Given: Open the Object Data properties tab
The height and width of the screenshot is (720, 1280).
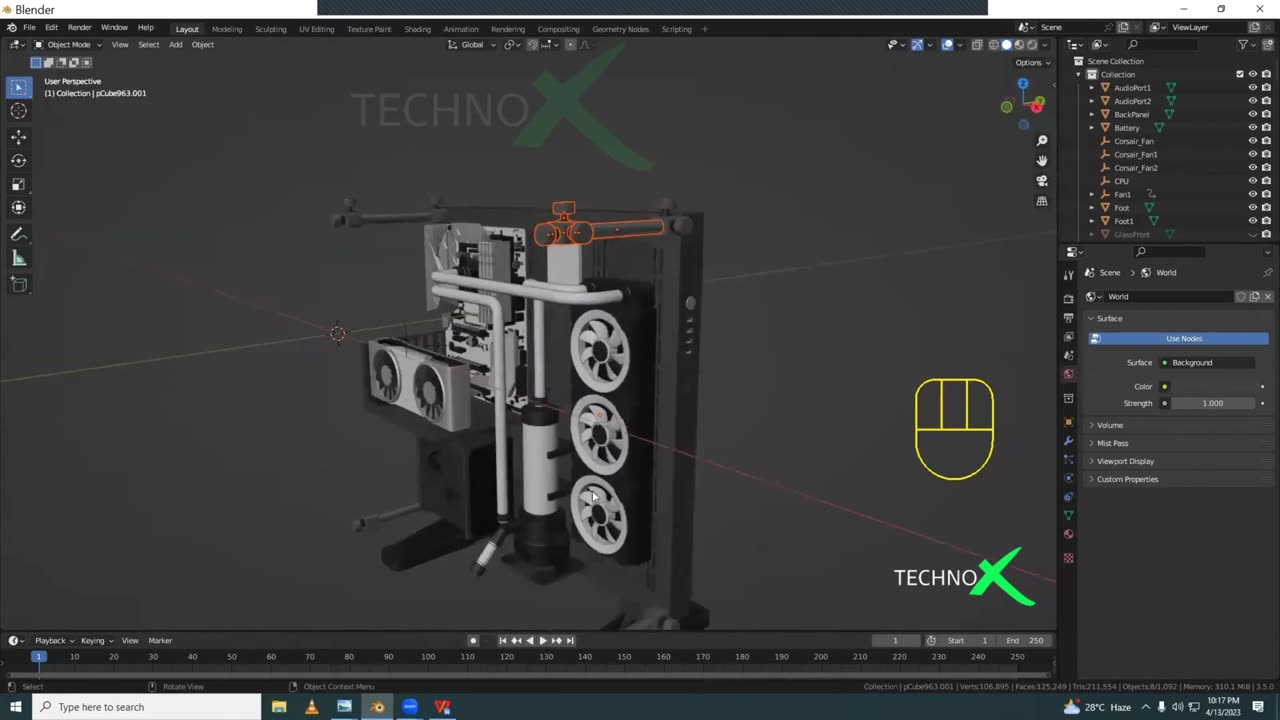Looking at the screenshot, I should click(x=1068, y=515).
